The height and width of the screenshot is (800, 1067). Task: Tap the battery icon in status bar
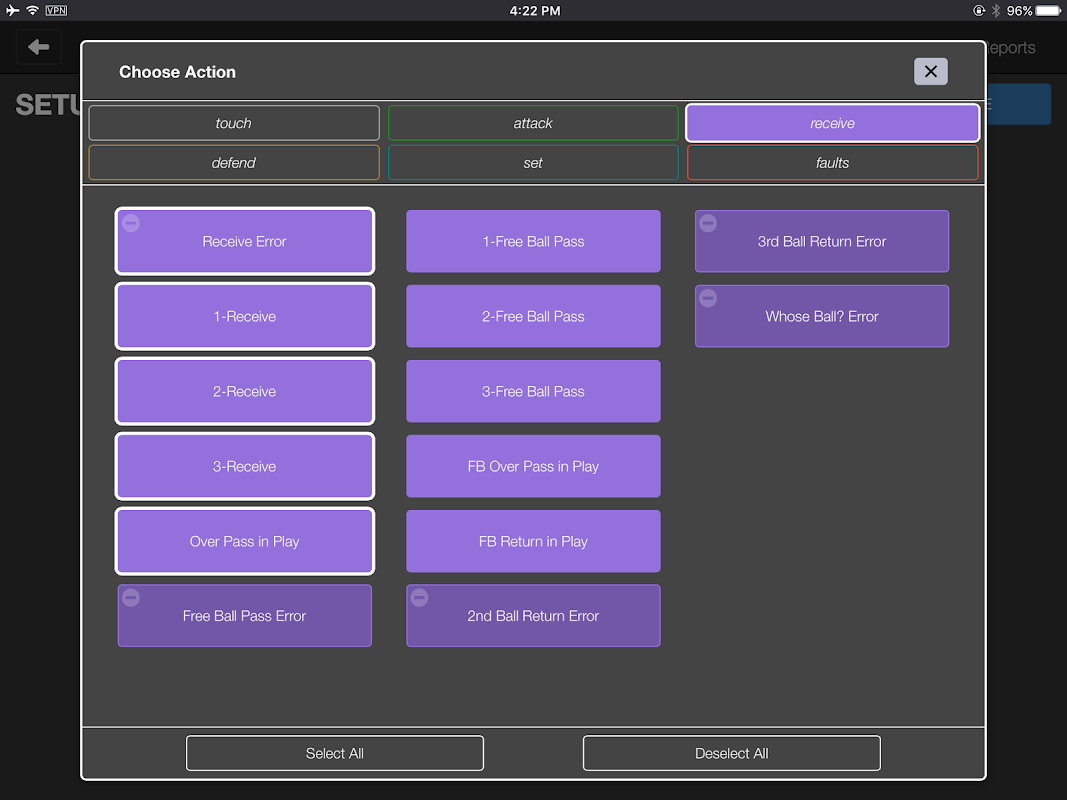[1048, 10]
